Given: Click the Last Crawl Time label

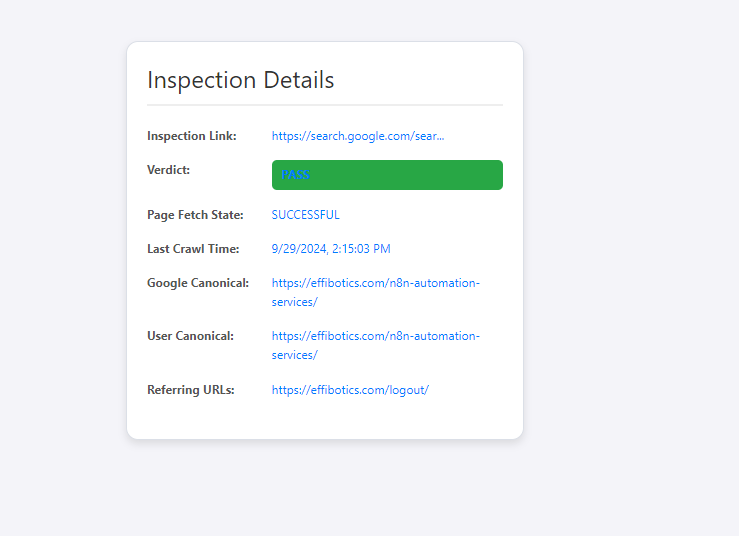Looking at the screenshot, I should [193, 249].
